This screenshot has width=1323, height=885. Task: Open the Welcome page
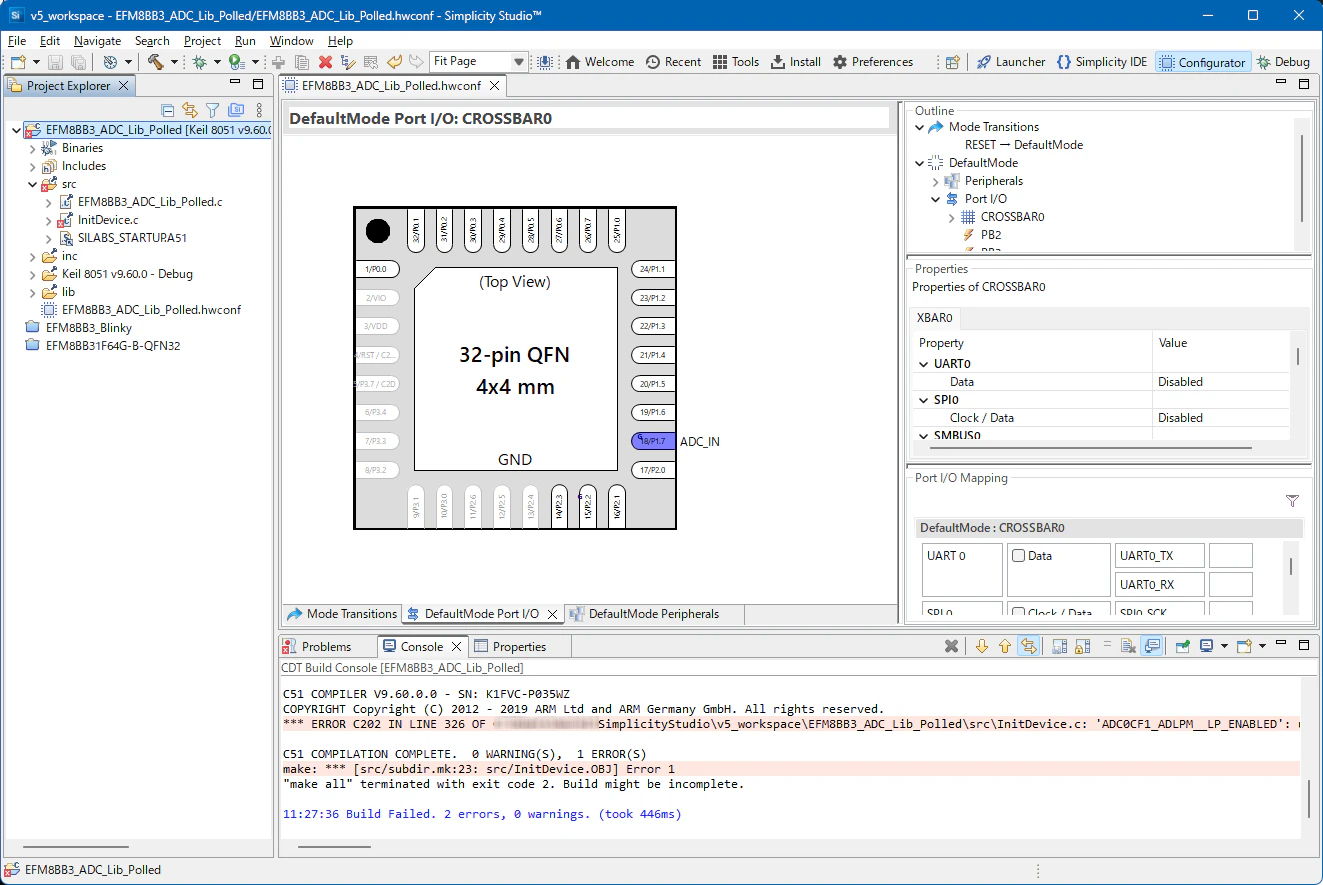coord(600,62)
